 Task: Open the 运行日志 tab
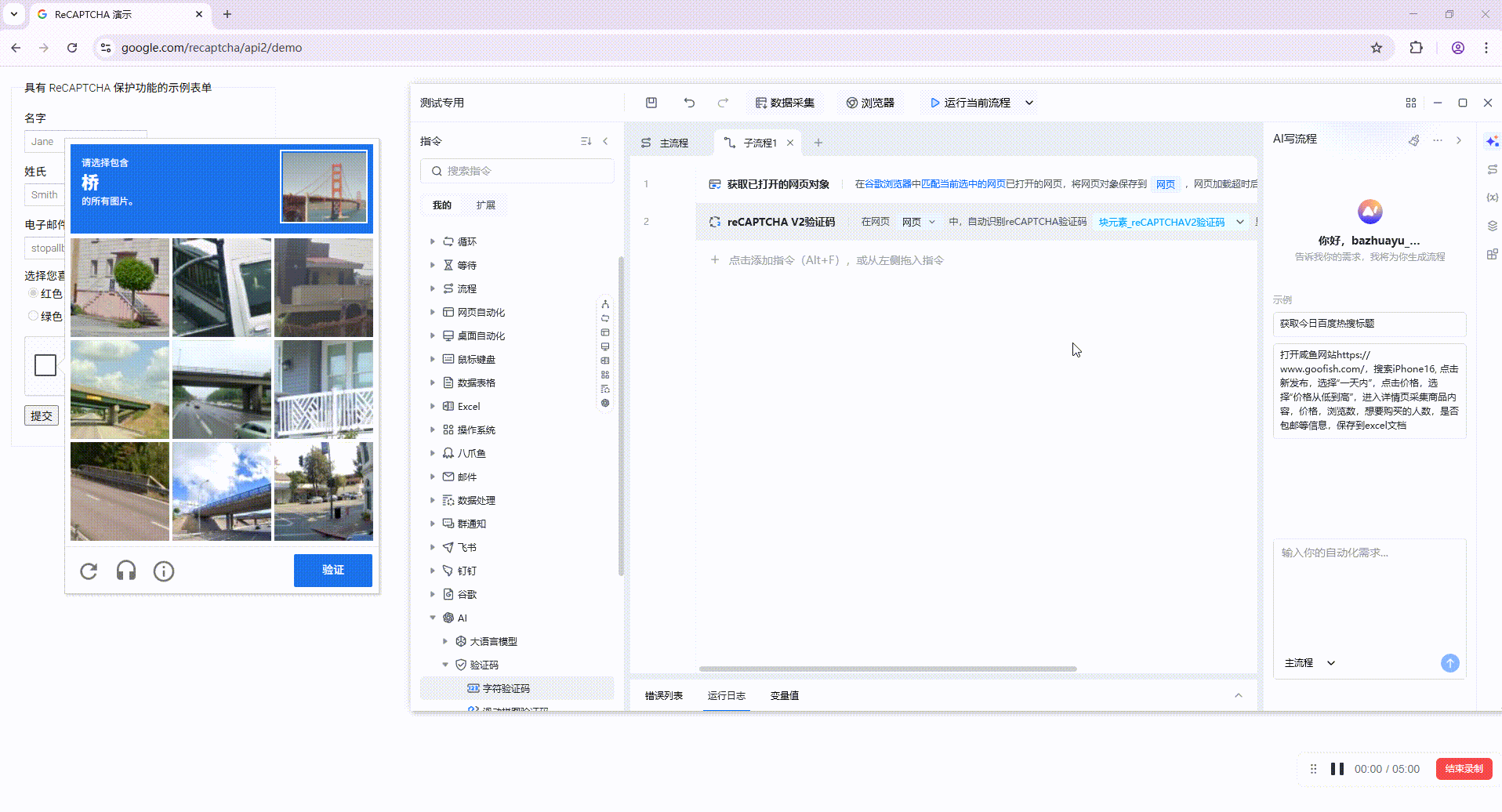[726, 695]
